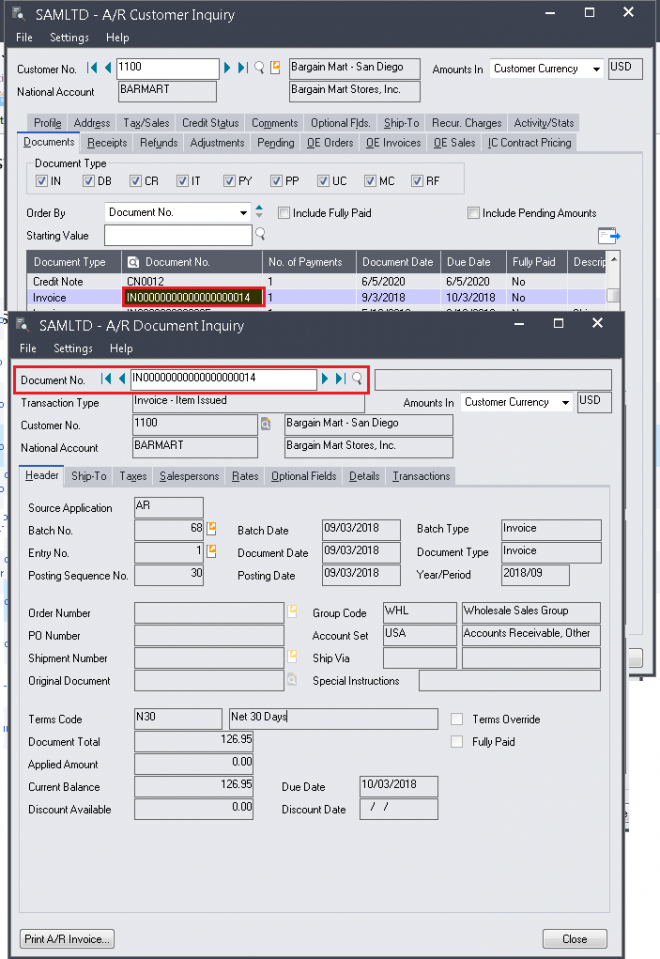Go to first customer record arrow
The width and height of the screenshot is (660, 959).
click(93, 68)
